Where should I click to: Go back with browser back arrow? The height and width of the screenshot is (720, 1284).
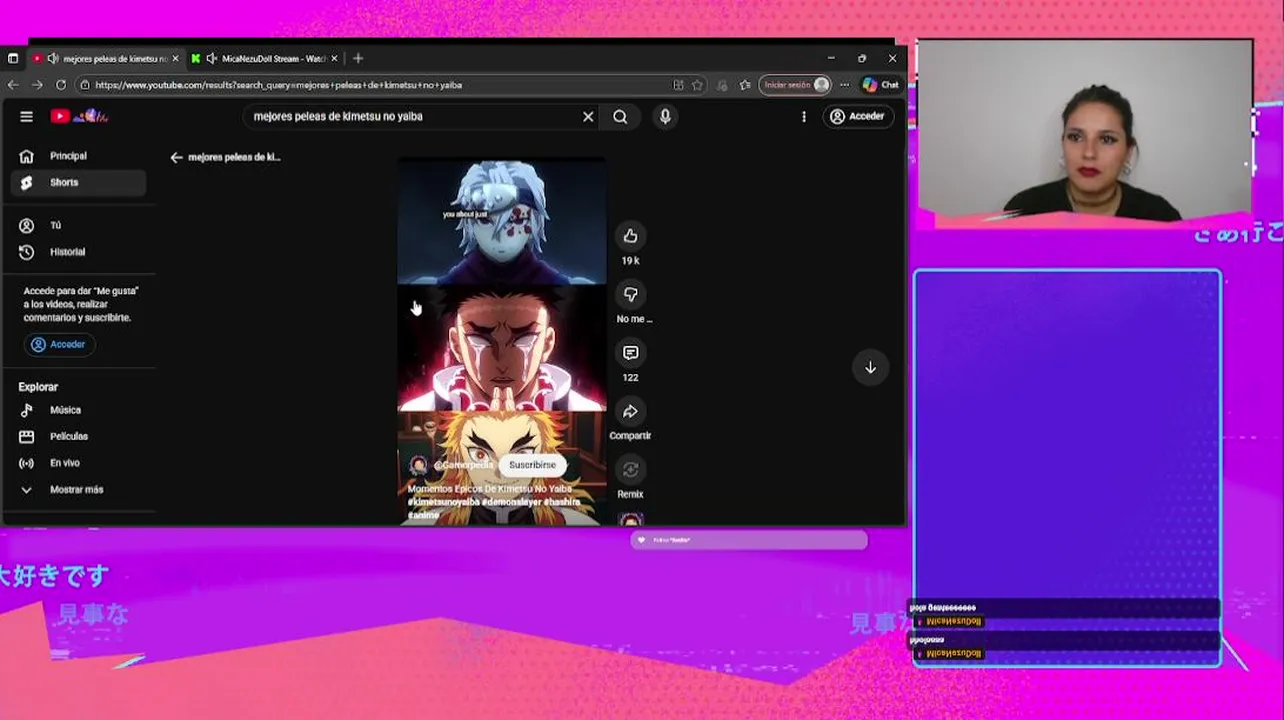click(14, 85)
